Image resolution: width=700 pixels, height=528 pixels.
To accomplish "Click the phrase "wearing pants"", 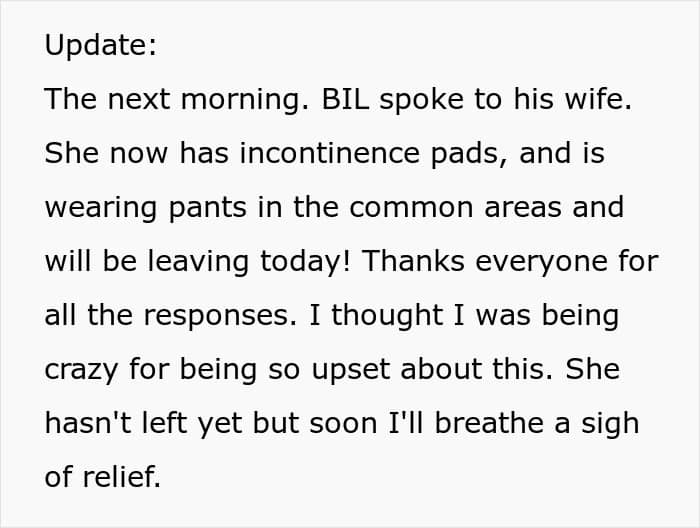I will [x=146, y=208].
